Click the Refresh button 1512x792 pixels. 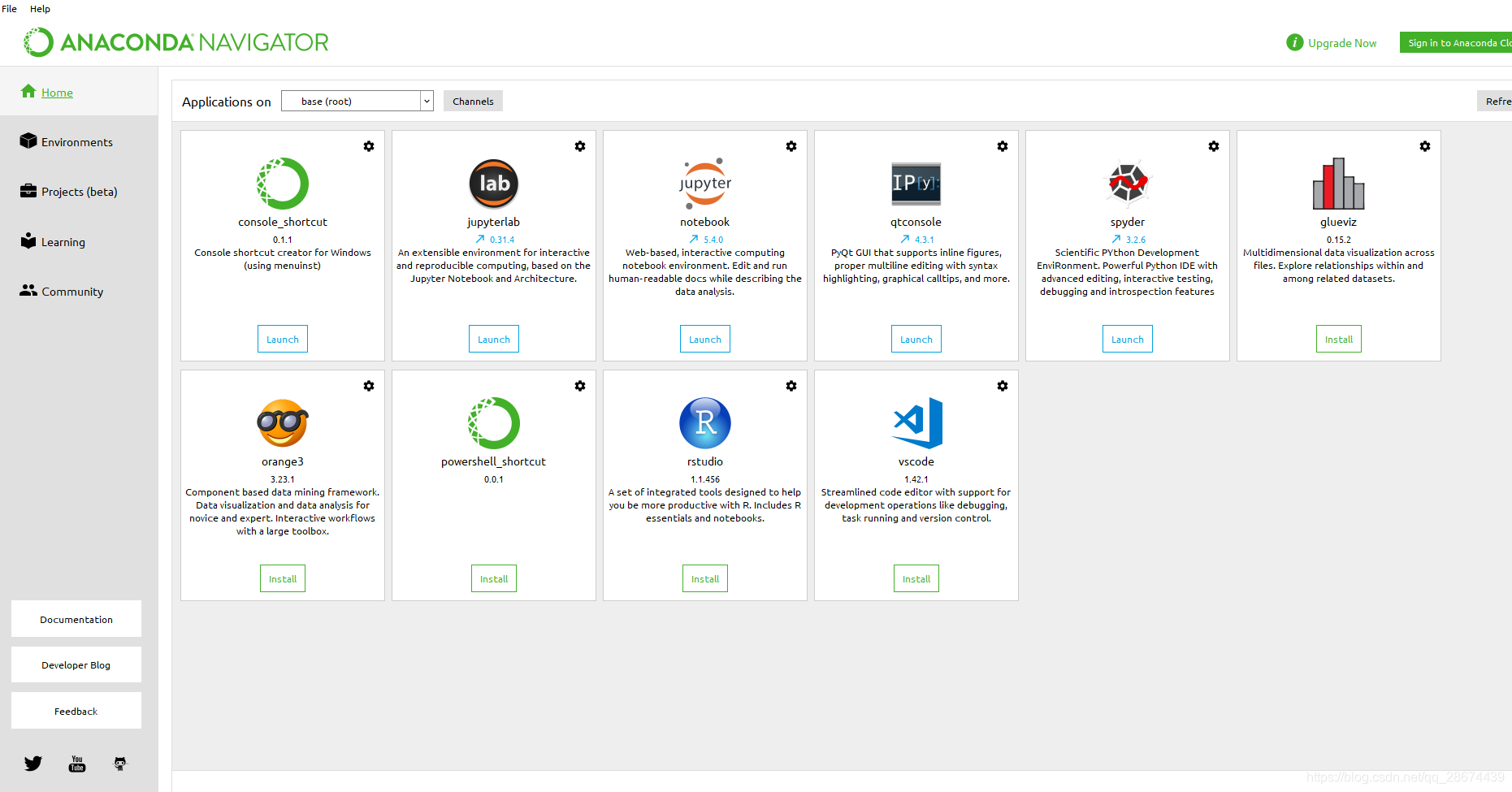pos(1494,101)
